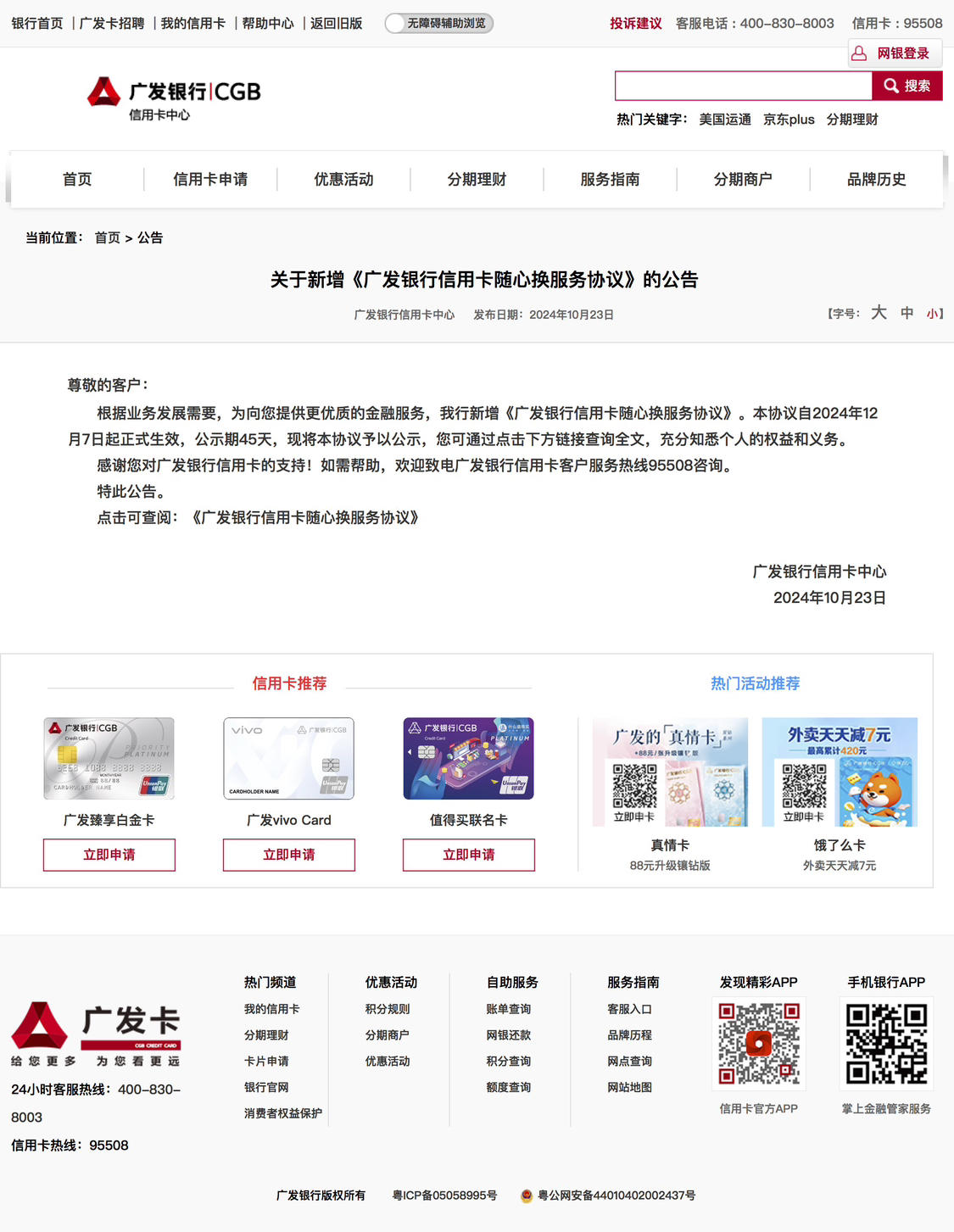Click breadcrumb 首页 link

(x=108, y=237)
